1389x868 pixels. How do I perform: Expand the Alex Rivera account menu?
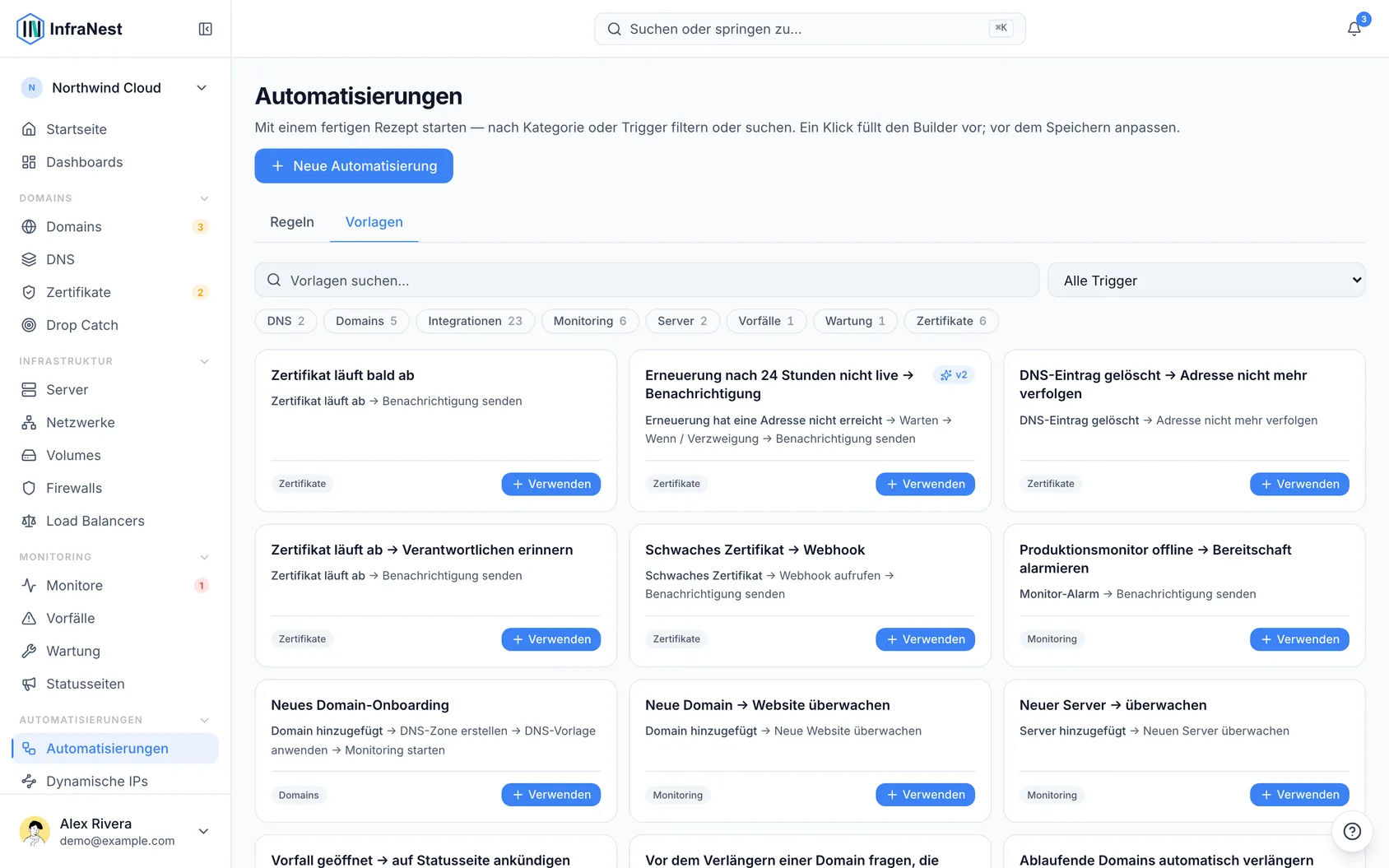pos(115,831)
